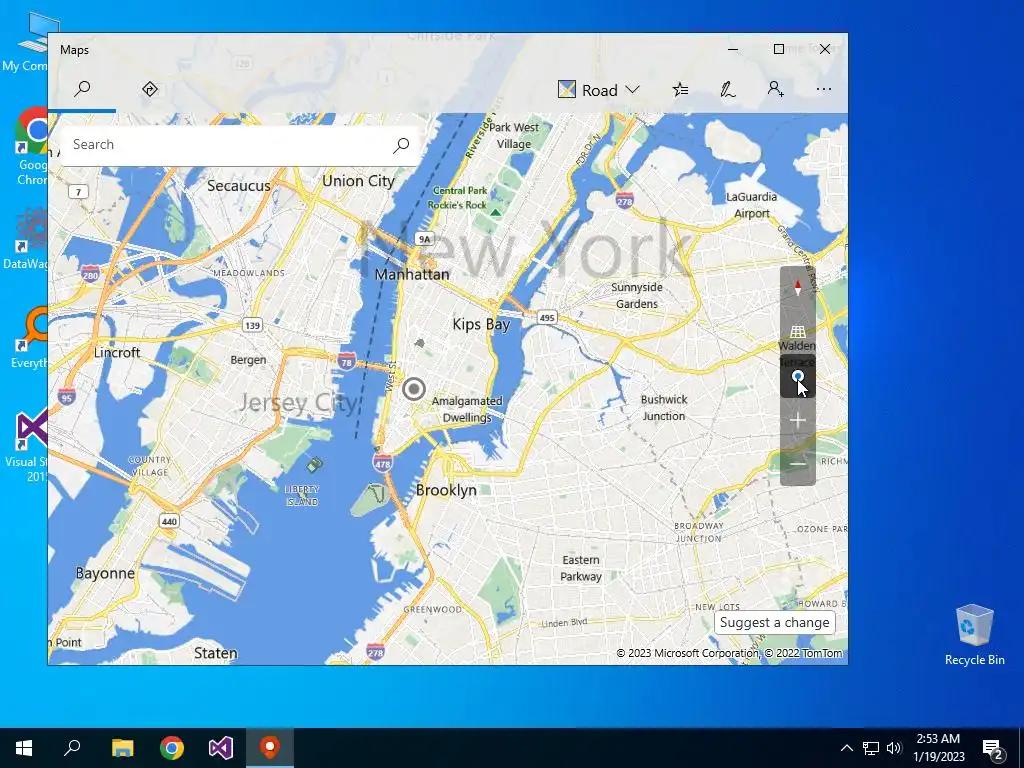This screenshot has width=1024, height=768.
Task: Open the Directions tab
Action: [150, 89]
